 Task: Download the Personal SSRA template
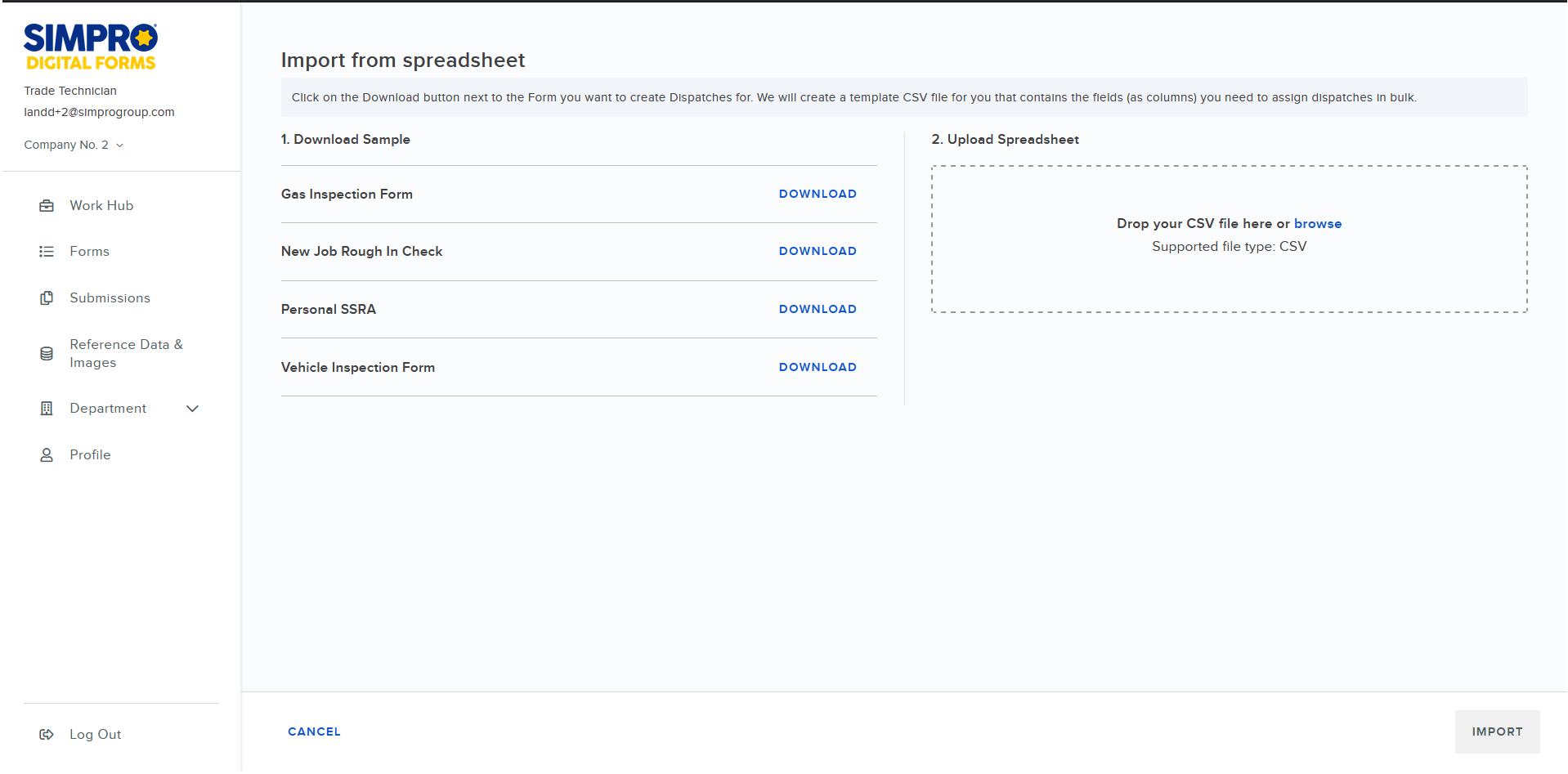point(817,309)
